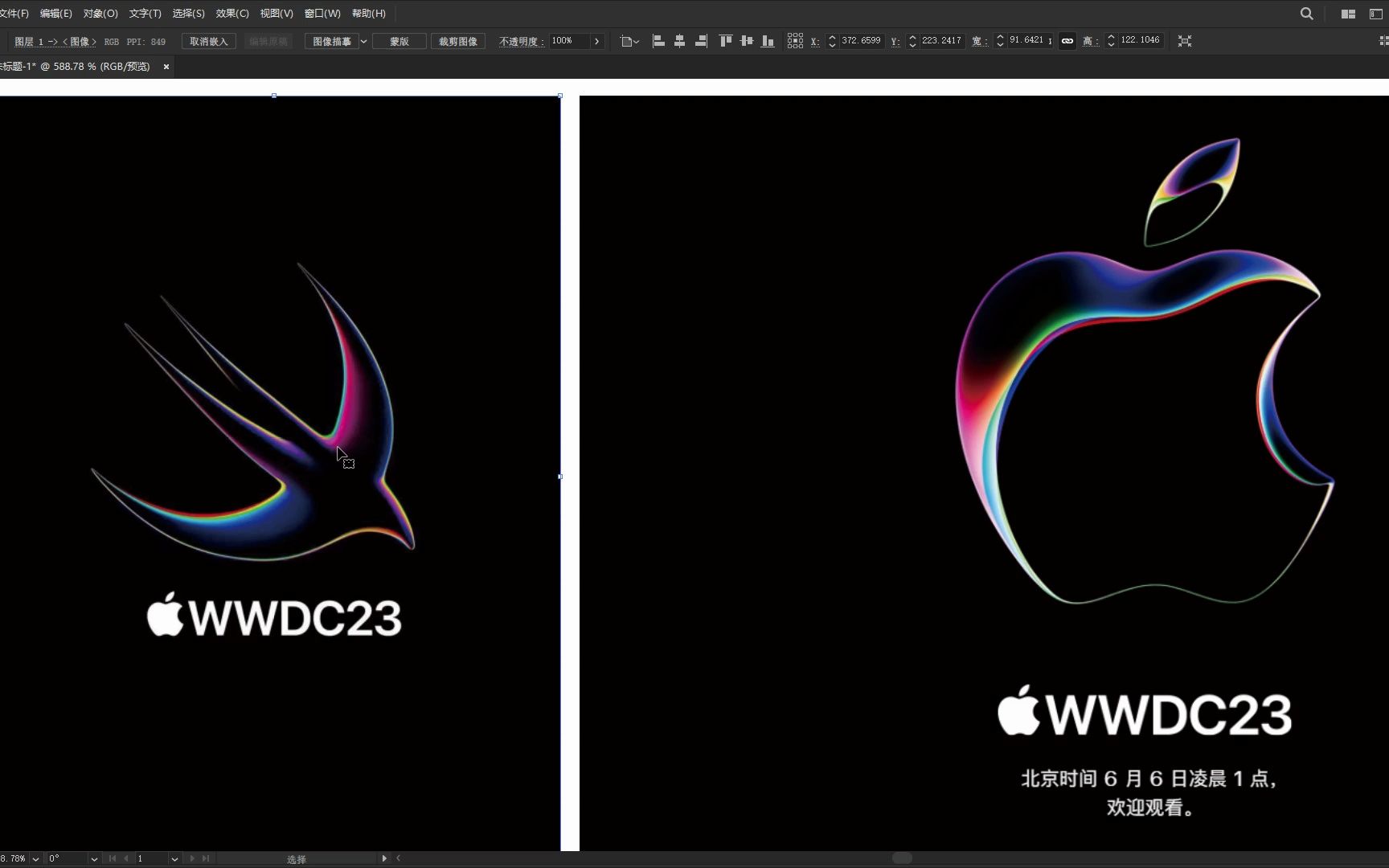Go to first artboard button
Viewport: 1389px width, 868px height.
[113, 858]
